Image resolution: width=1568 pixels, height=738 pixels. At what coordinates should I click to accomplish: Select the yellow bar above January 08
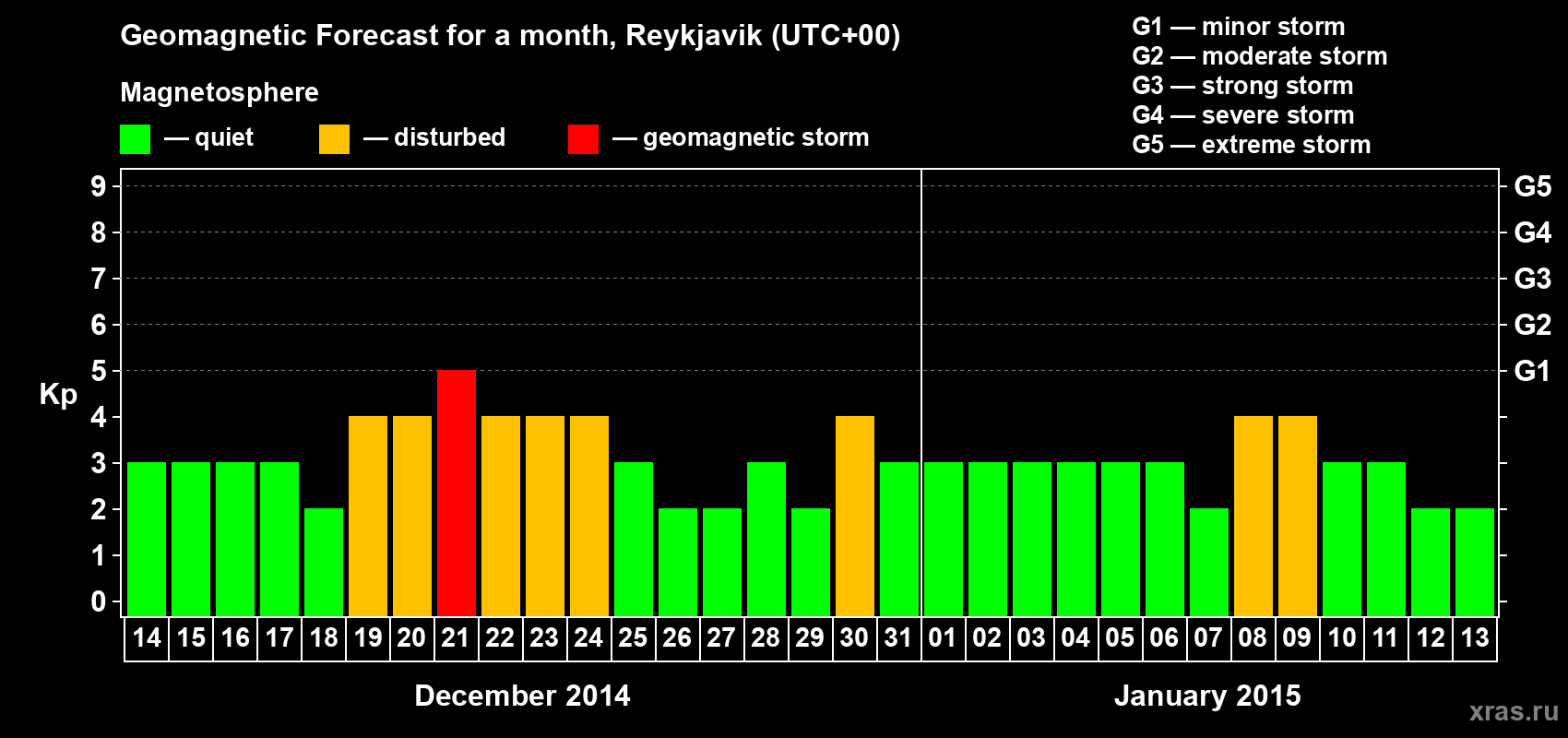(1253, 516)
